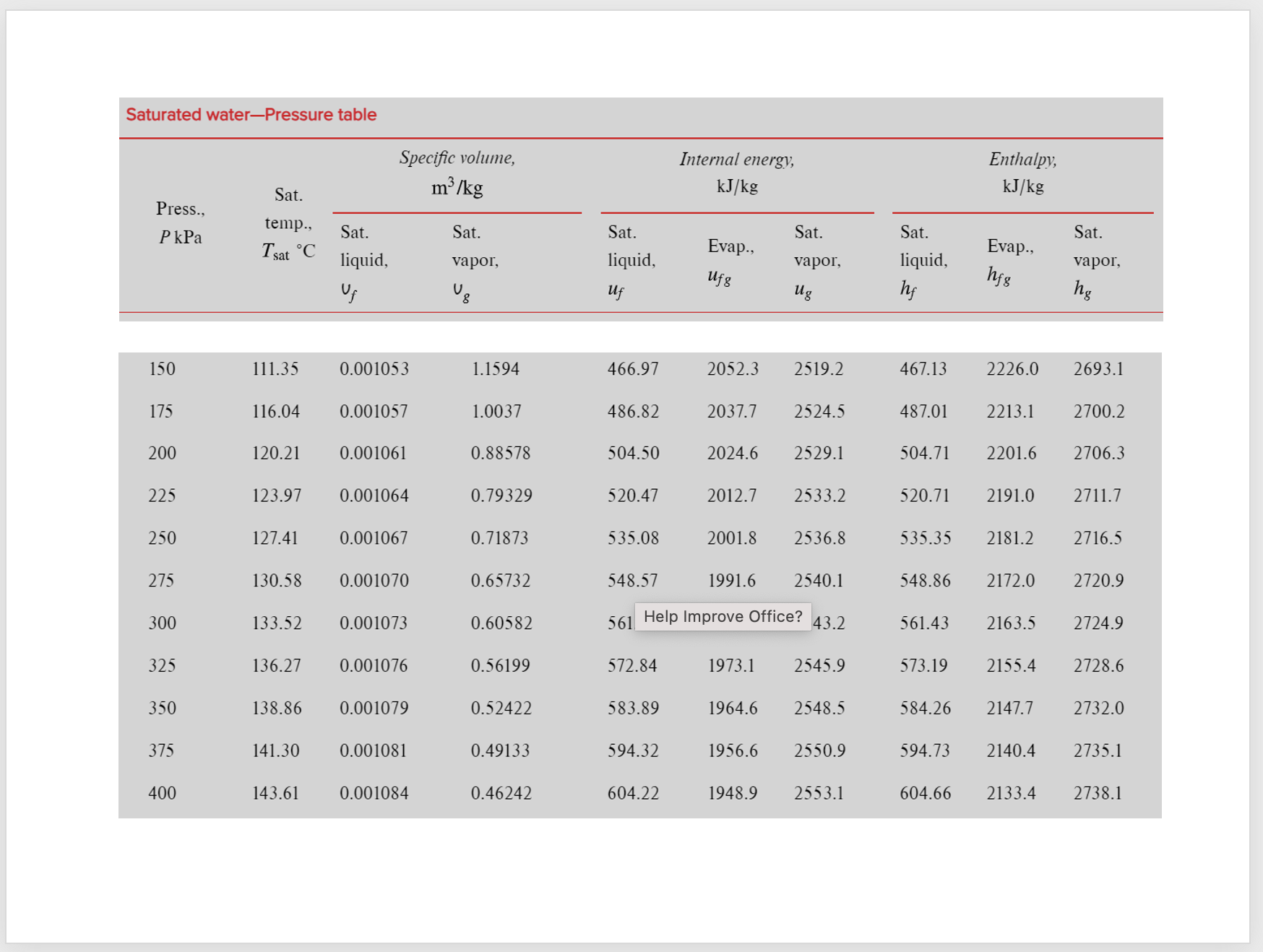Click the hfg value 2133.4
1263x952 pixels.
(1011, 793)
